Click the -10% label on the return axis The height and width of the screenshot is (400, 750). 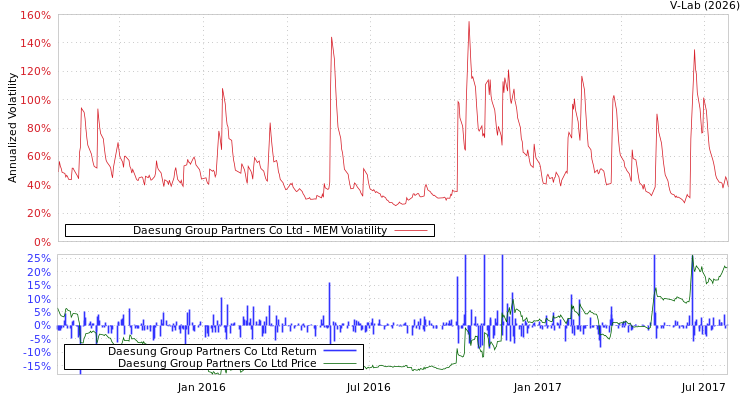(36, 352)
